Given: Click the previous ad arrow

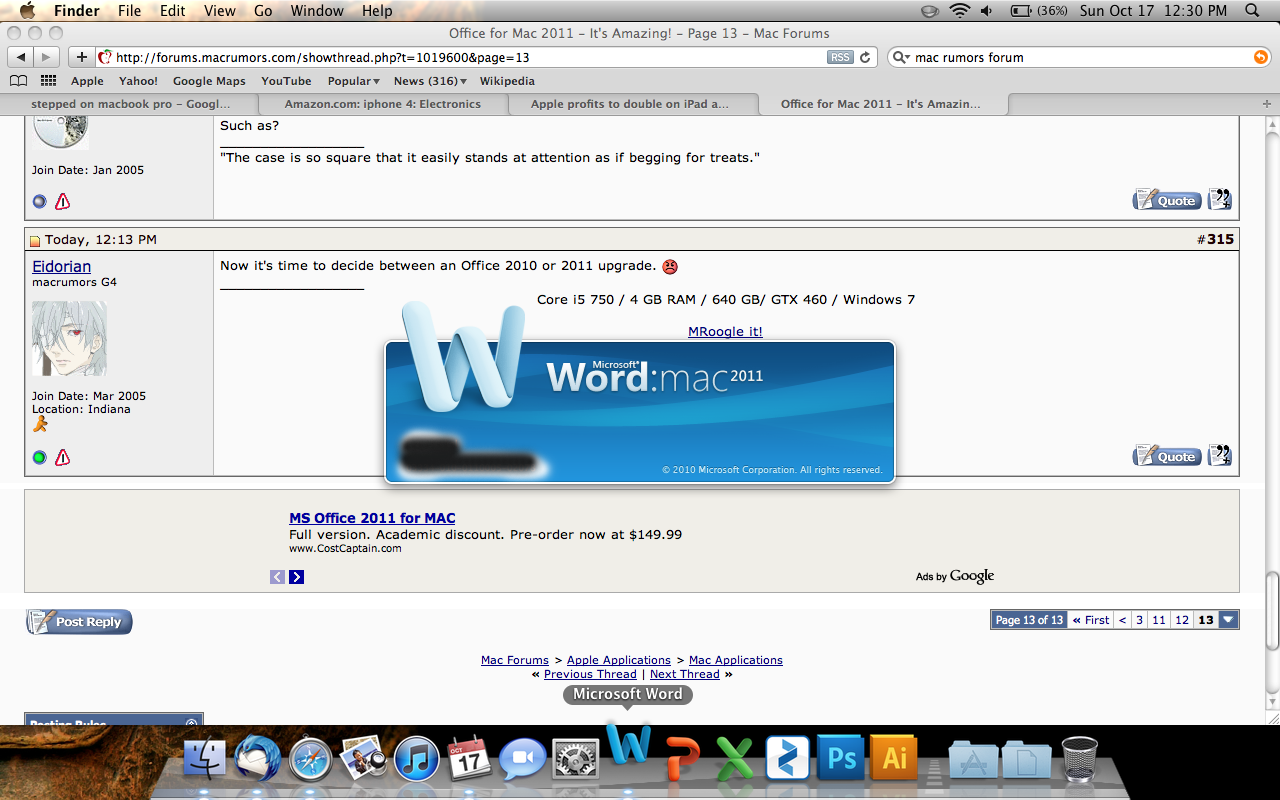Looking at the screenshot, I should (x=277, y=576).
